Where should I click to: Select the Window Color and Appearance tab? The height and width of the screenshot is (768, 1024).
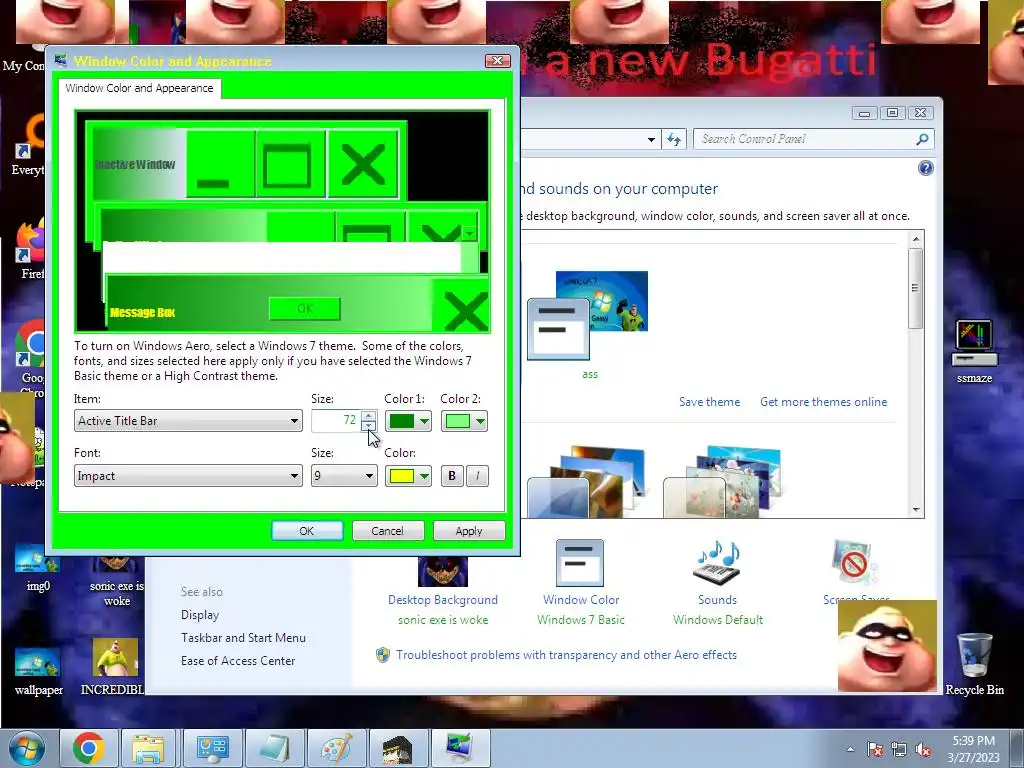(x=139, y=88)
